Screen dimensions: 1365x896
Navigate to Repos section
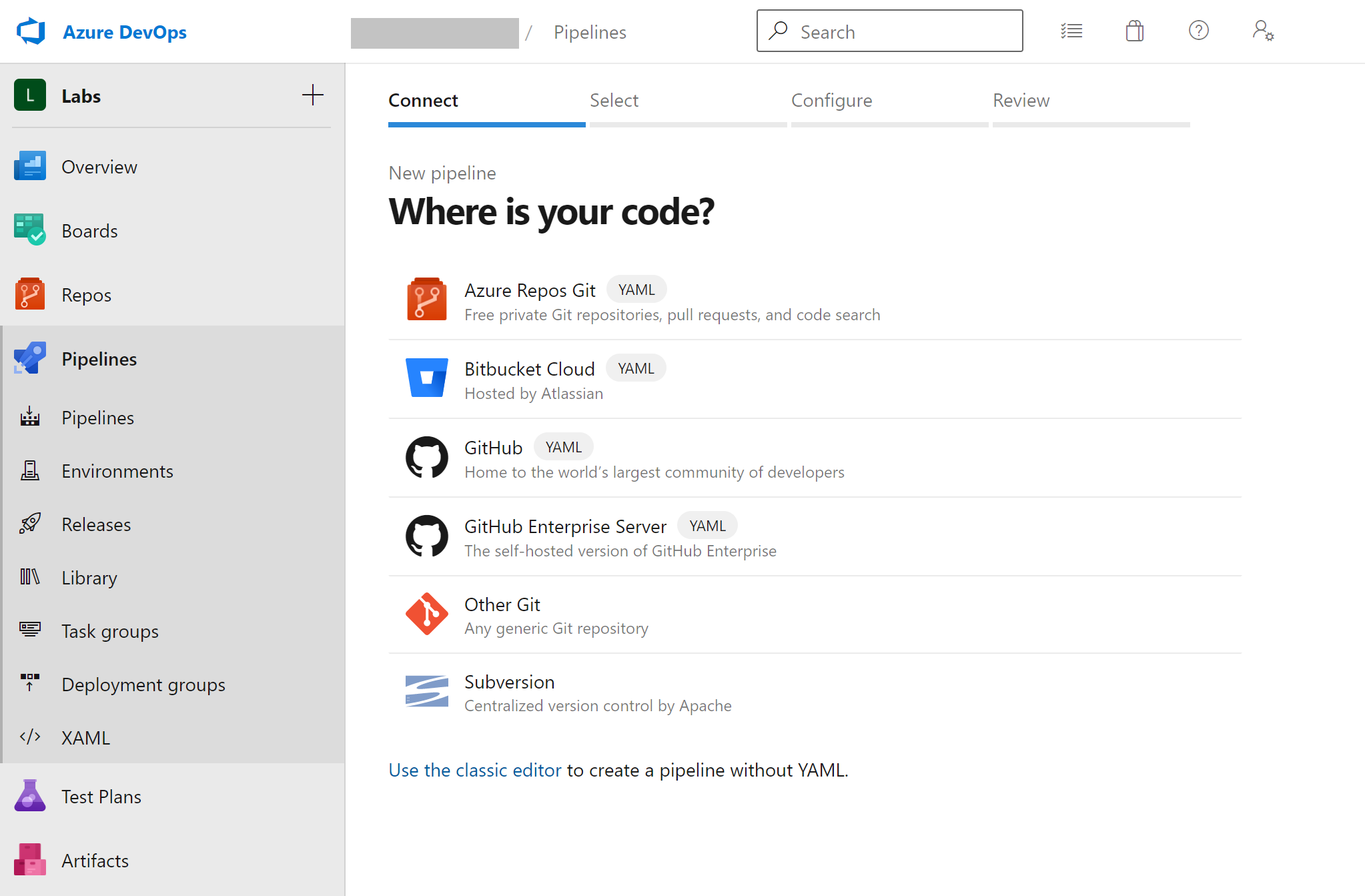(85, 294)
